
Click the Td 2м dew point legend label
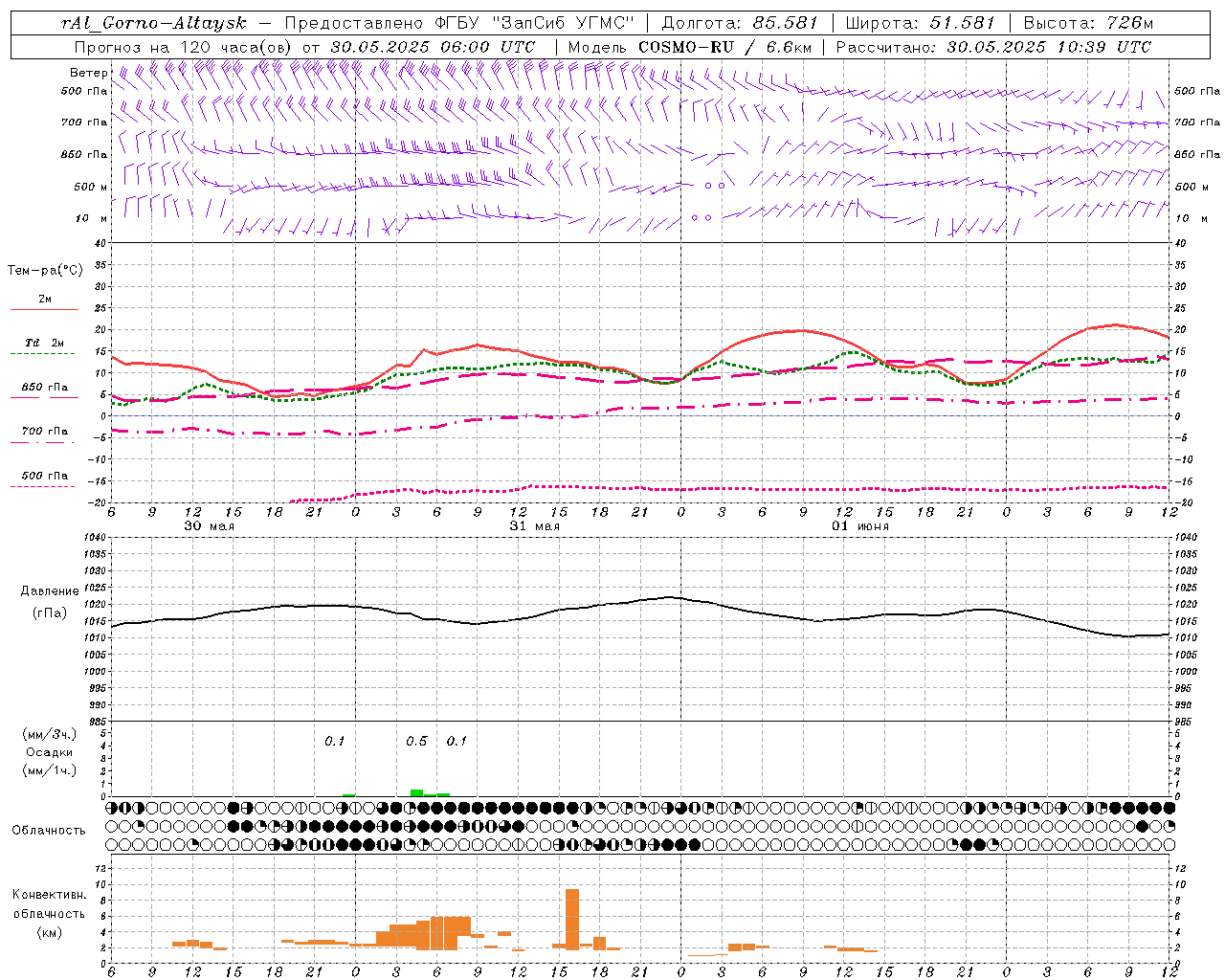click(45, 343)
